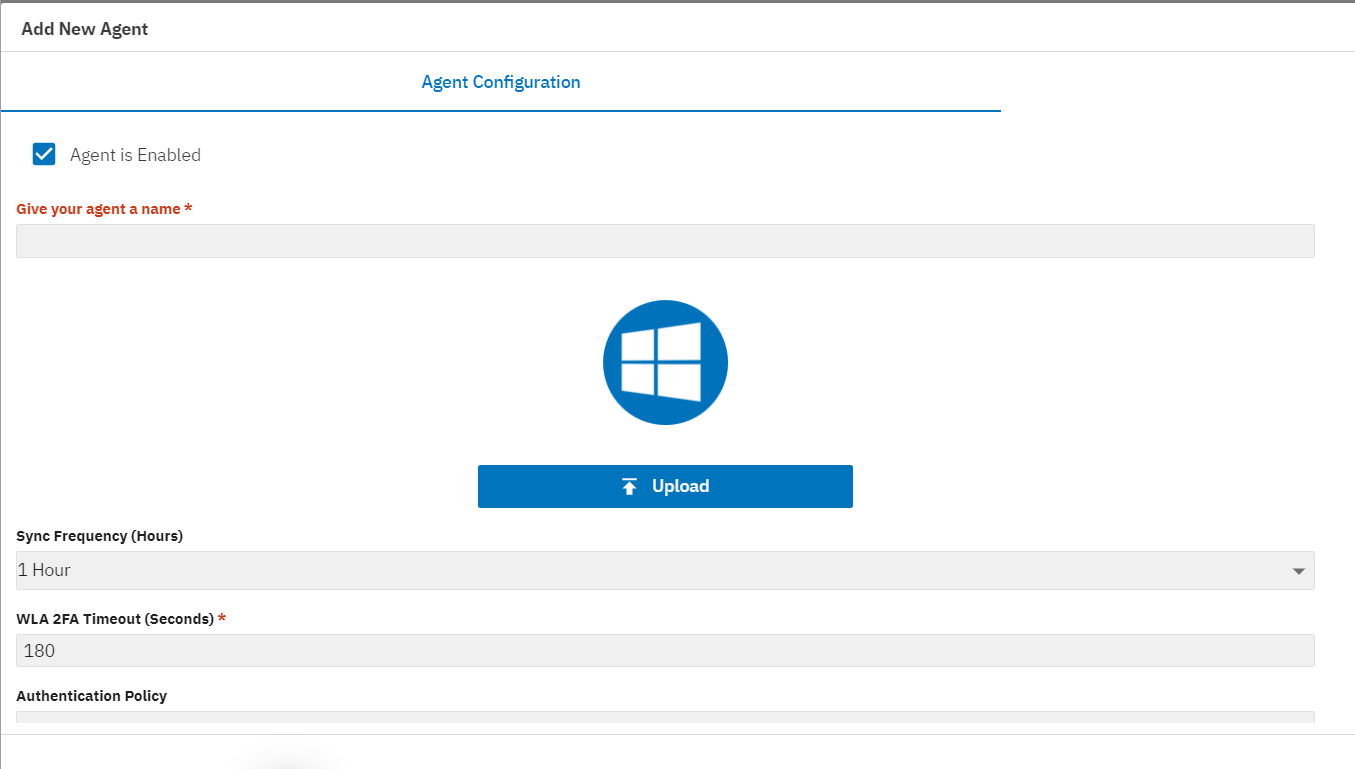Select the 'Add New Agent' dialog title
1355x769 pixels.
pos(85,29)
